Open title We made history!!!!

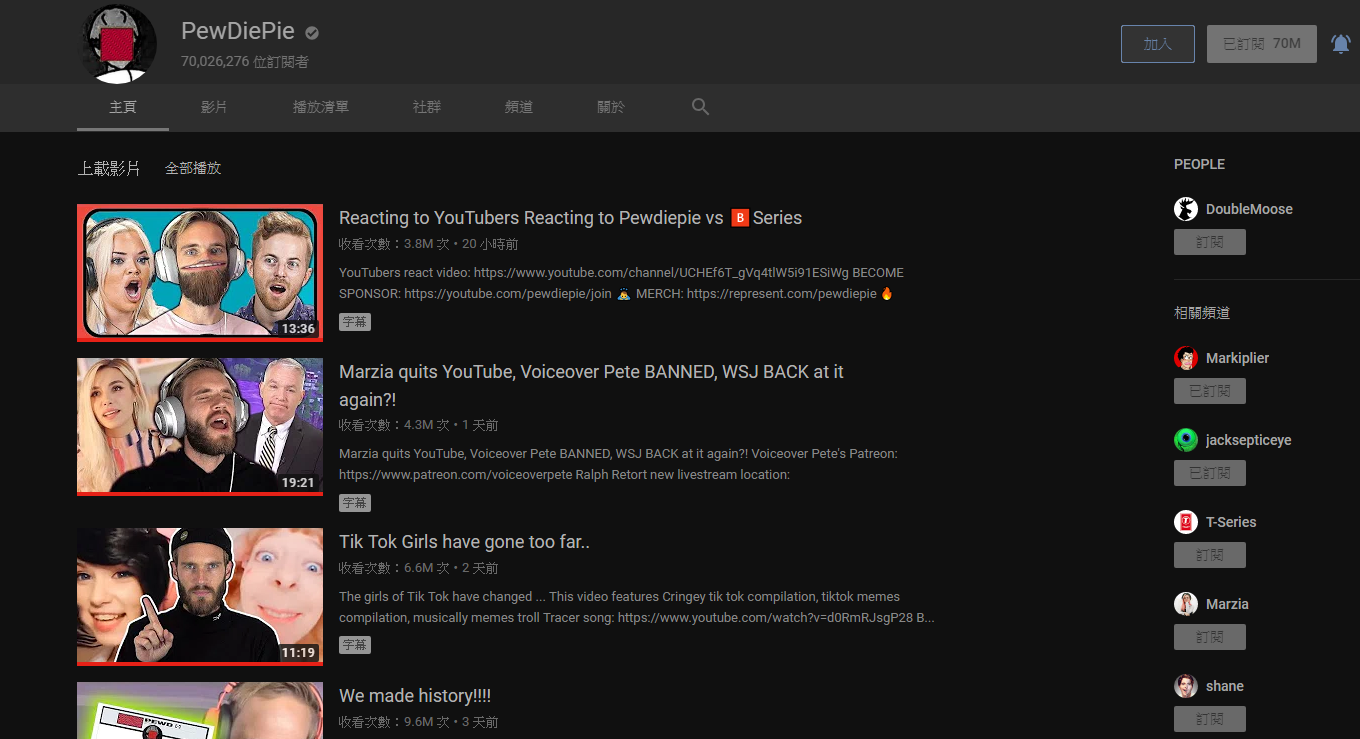point(415,696)
